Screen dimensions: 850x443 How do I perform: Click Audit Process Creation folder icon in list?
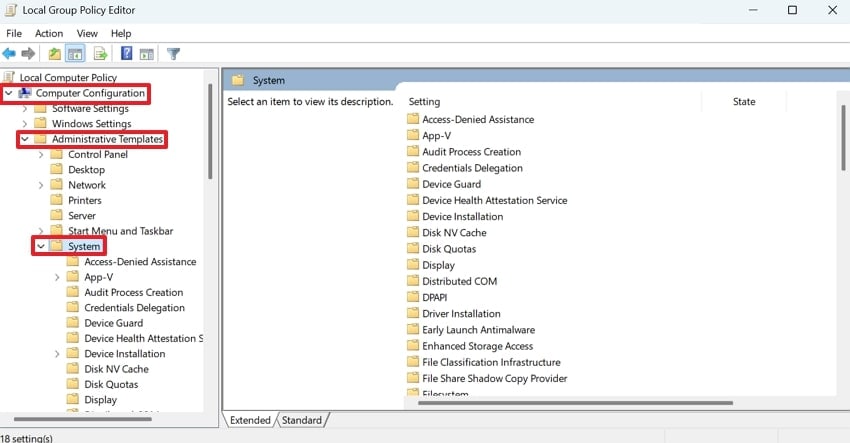(x=413, y=151)
